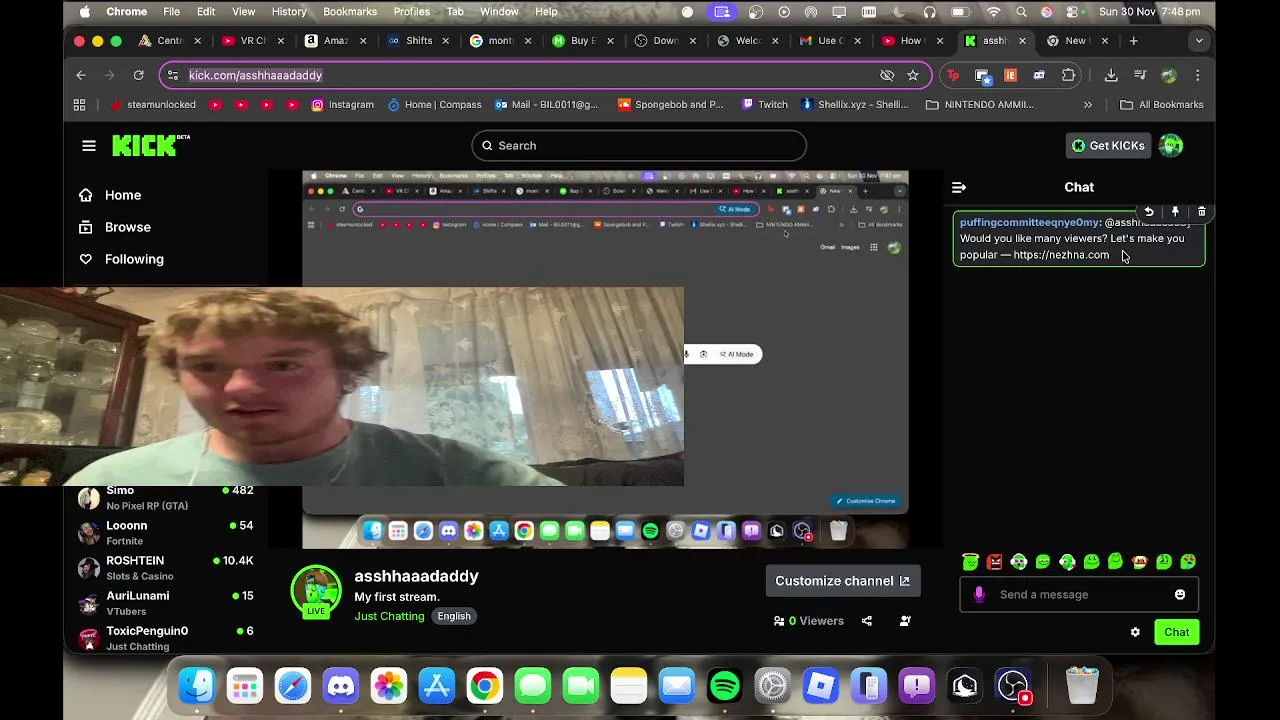Open Spotify from the Dock
The image size is (1280, 720).
tap(725, 686)
